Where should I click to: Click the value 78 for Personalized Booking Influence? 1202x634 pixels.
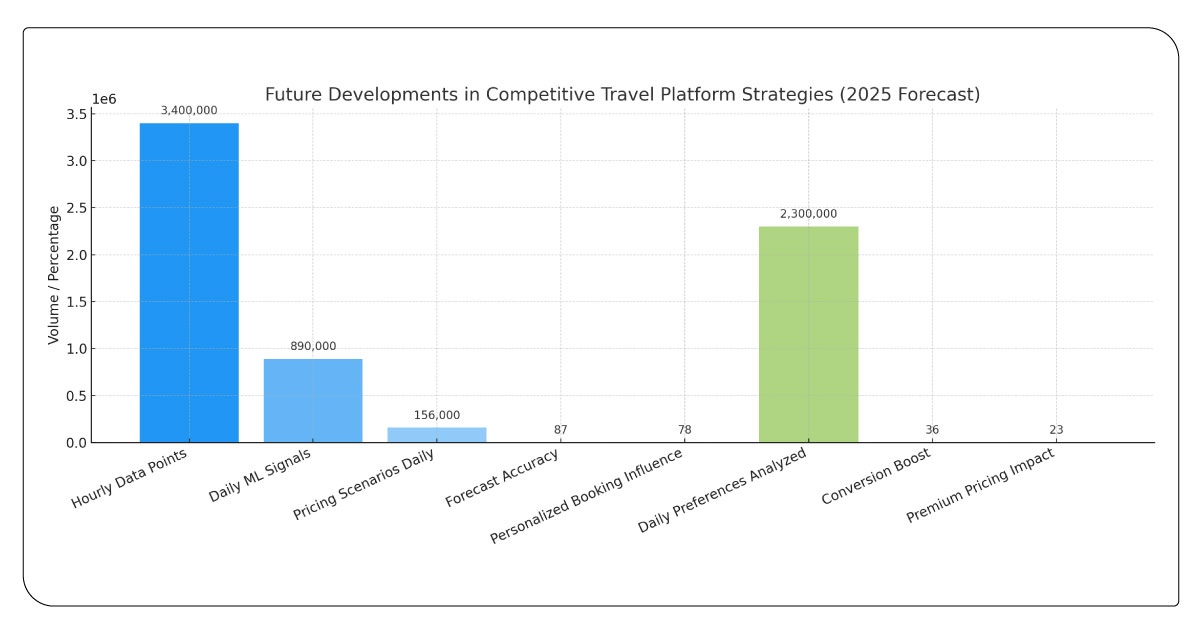[684, 427]
